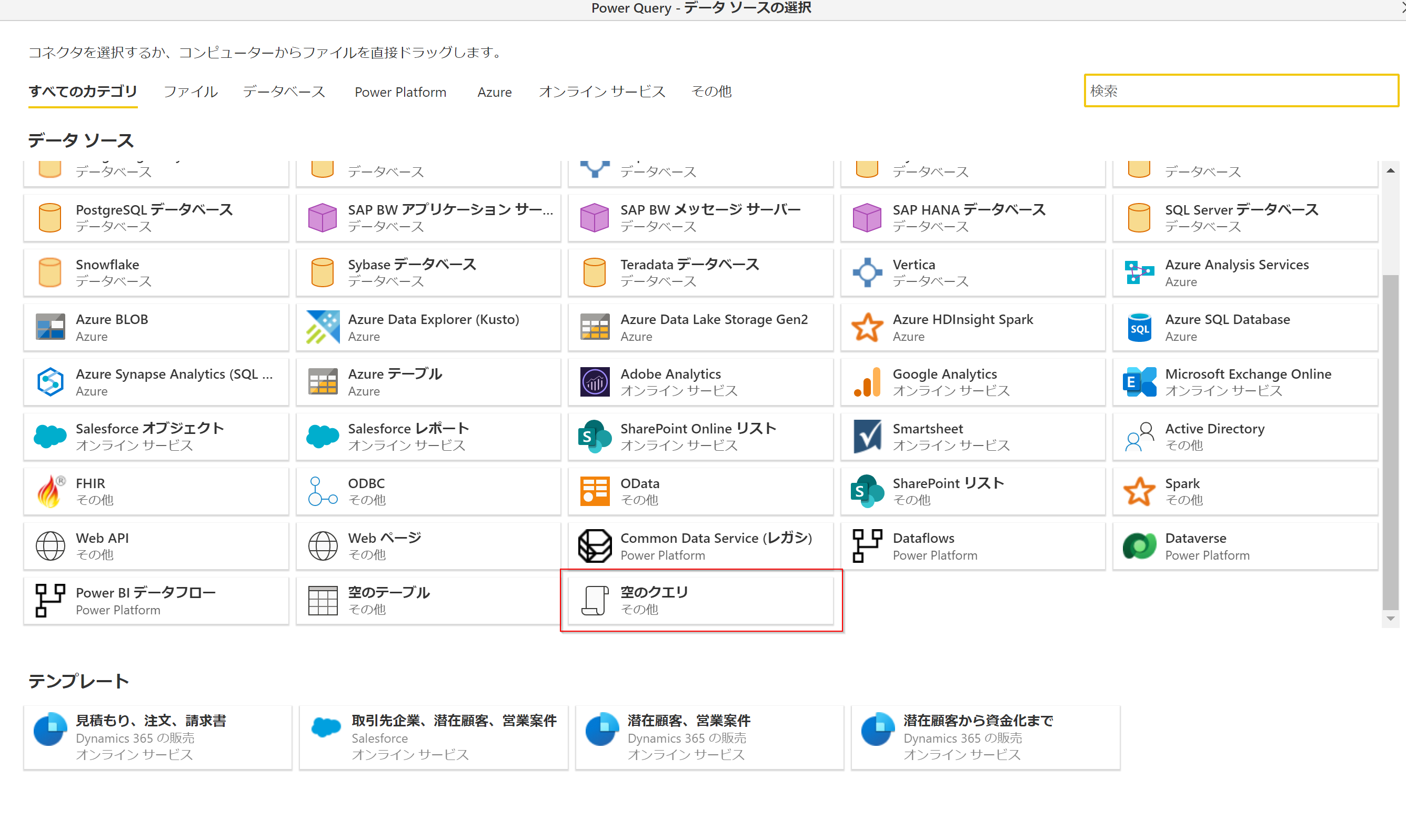Screen dimensions: 1406x840
Task: Open the Power Platform category tab
Action: (400, 92)
